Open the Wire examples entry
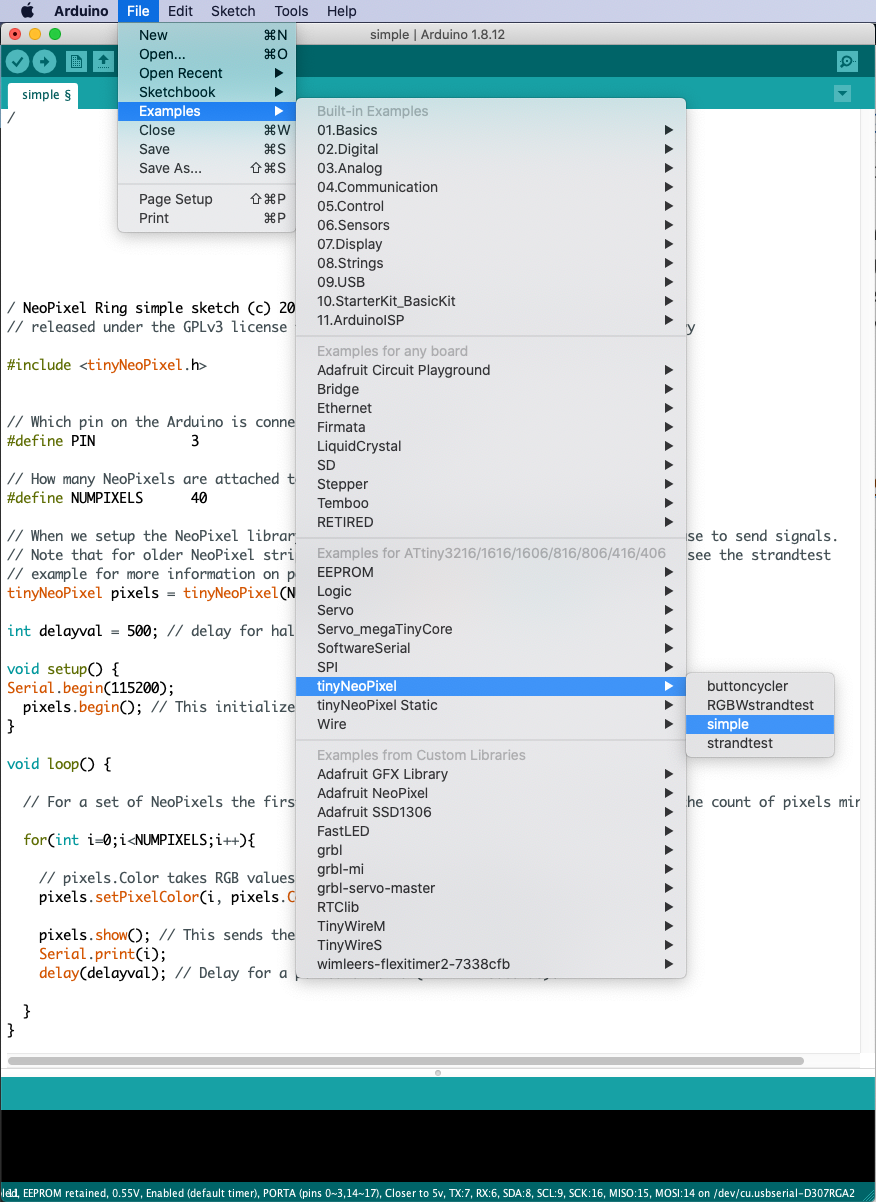Image resolution: width=876 pixels, height=1202 pixels. click(491, 724)
